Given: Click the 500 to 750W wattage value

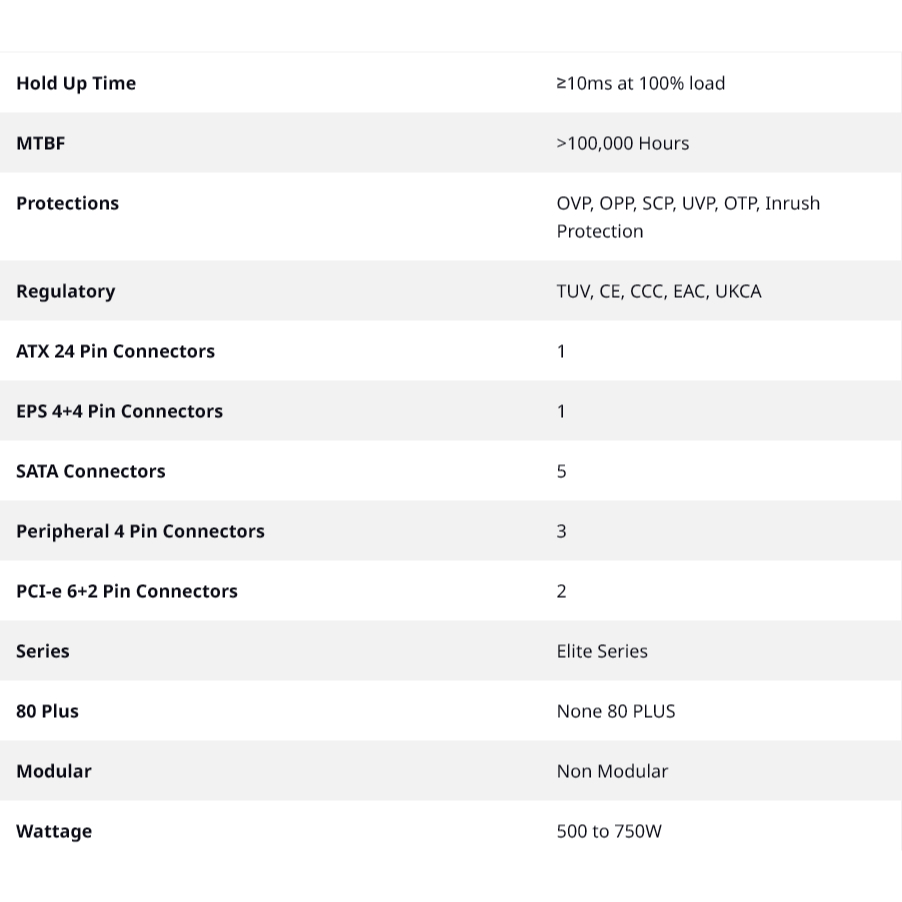Looking at the screenshot, I should (609, 831).
